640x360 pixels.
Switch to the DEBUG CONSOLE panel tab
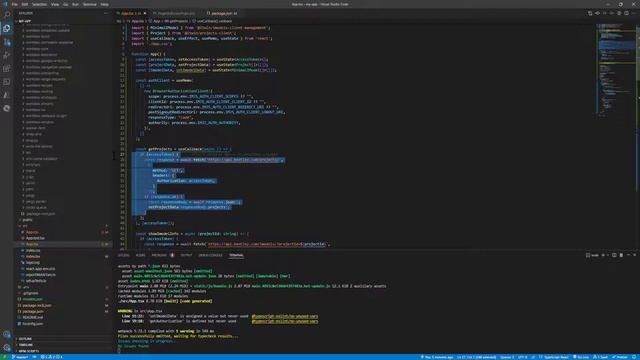210,255
